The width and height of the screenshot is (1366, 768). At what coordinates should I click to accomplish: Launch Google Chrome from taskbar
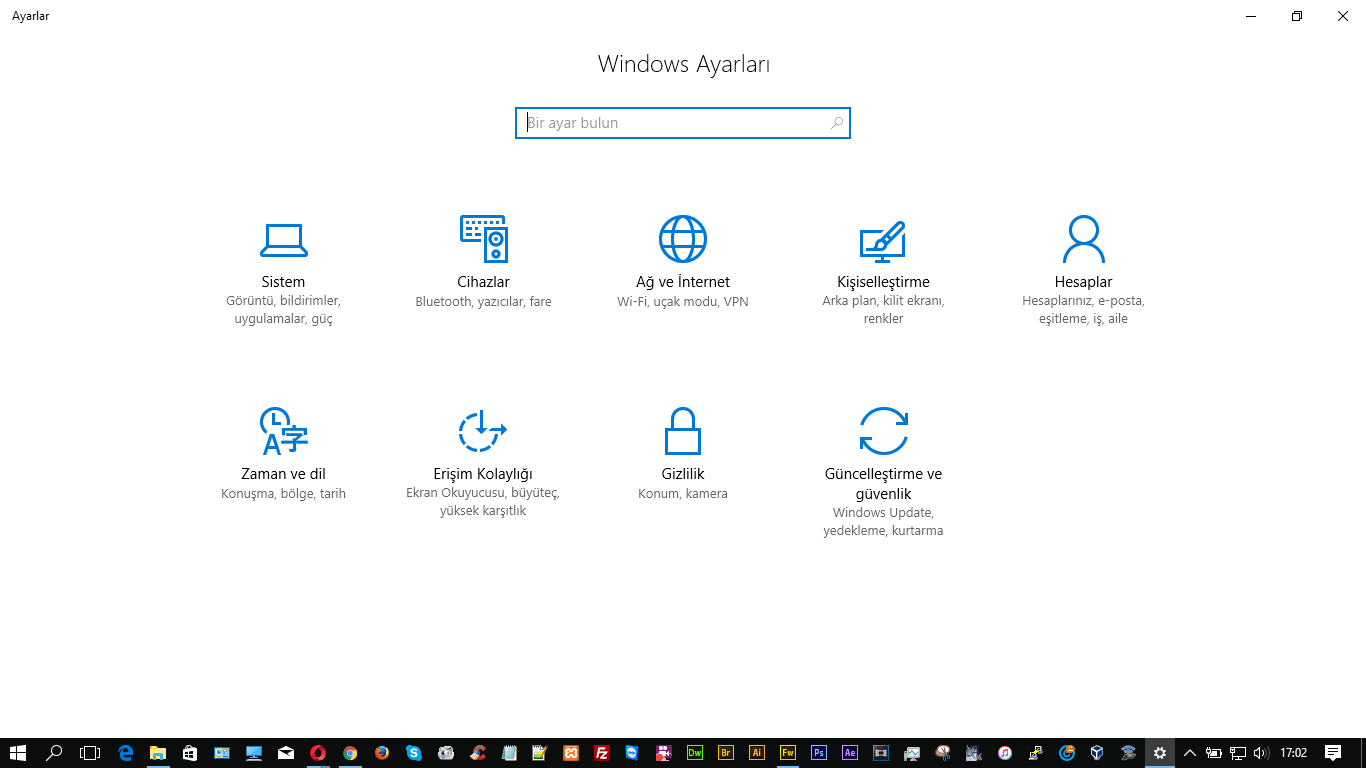[x=350, y=753]
